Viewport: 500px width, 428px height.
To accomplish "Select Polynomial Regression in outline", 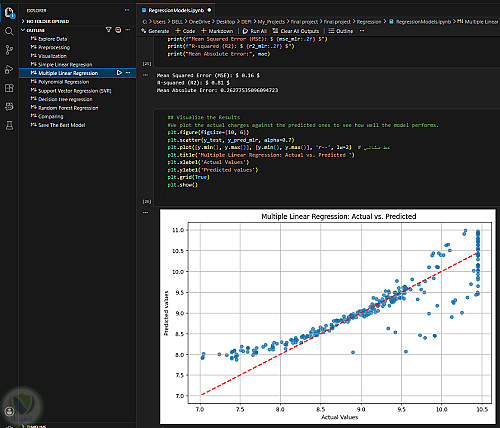I will [64, 82].
